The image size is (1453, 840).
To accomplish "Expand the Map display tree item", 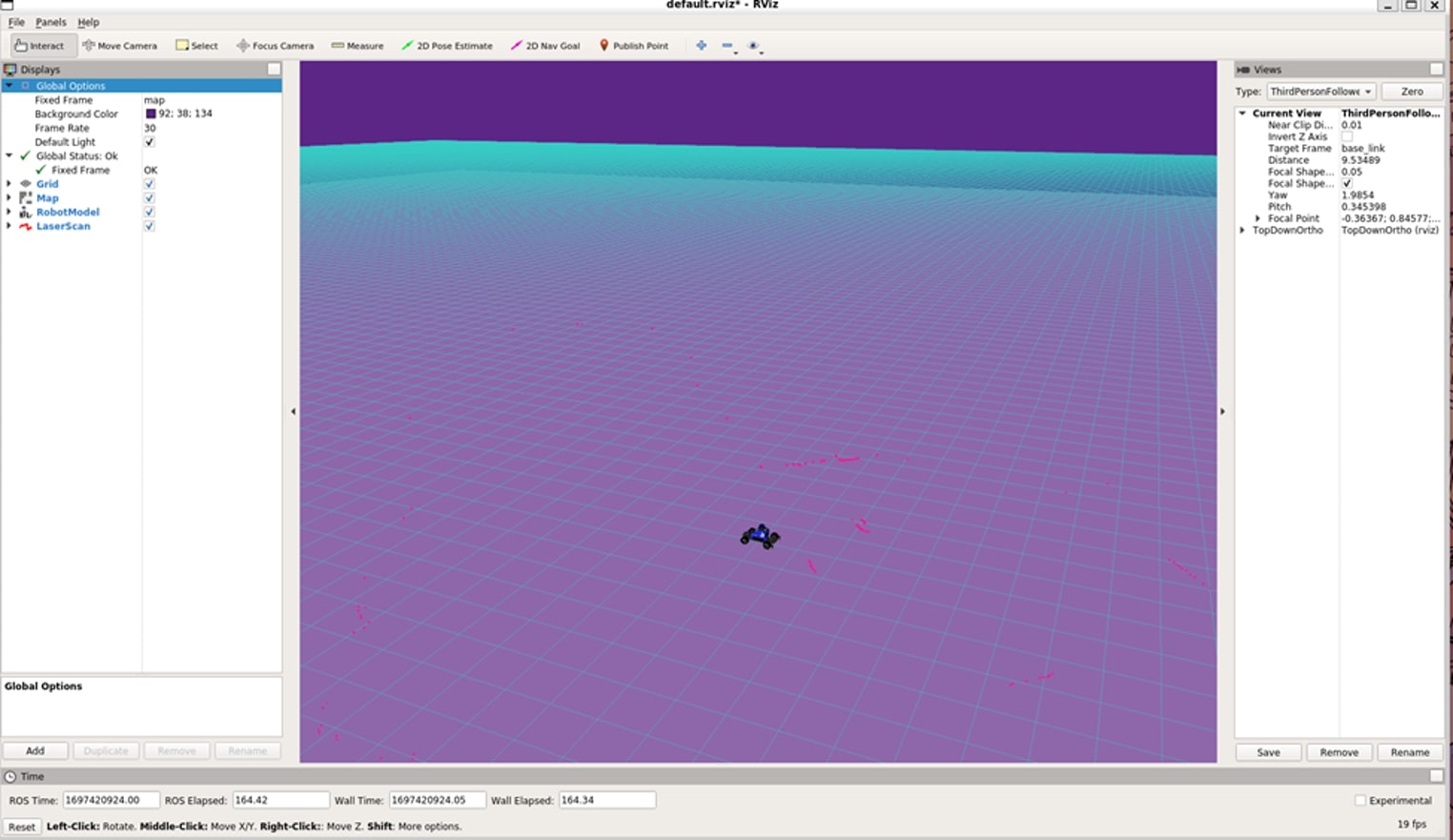I will pyautogui.click(x=10, y=198).
